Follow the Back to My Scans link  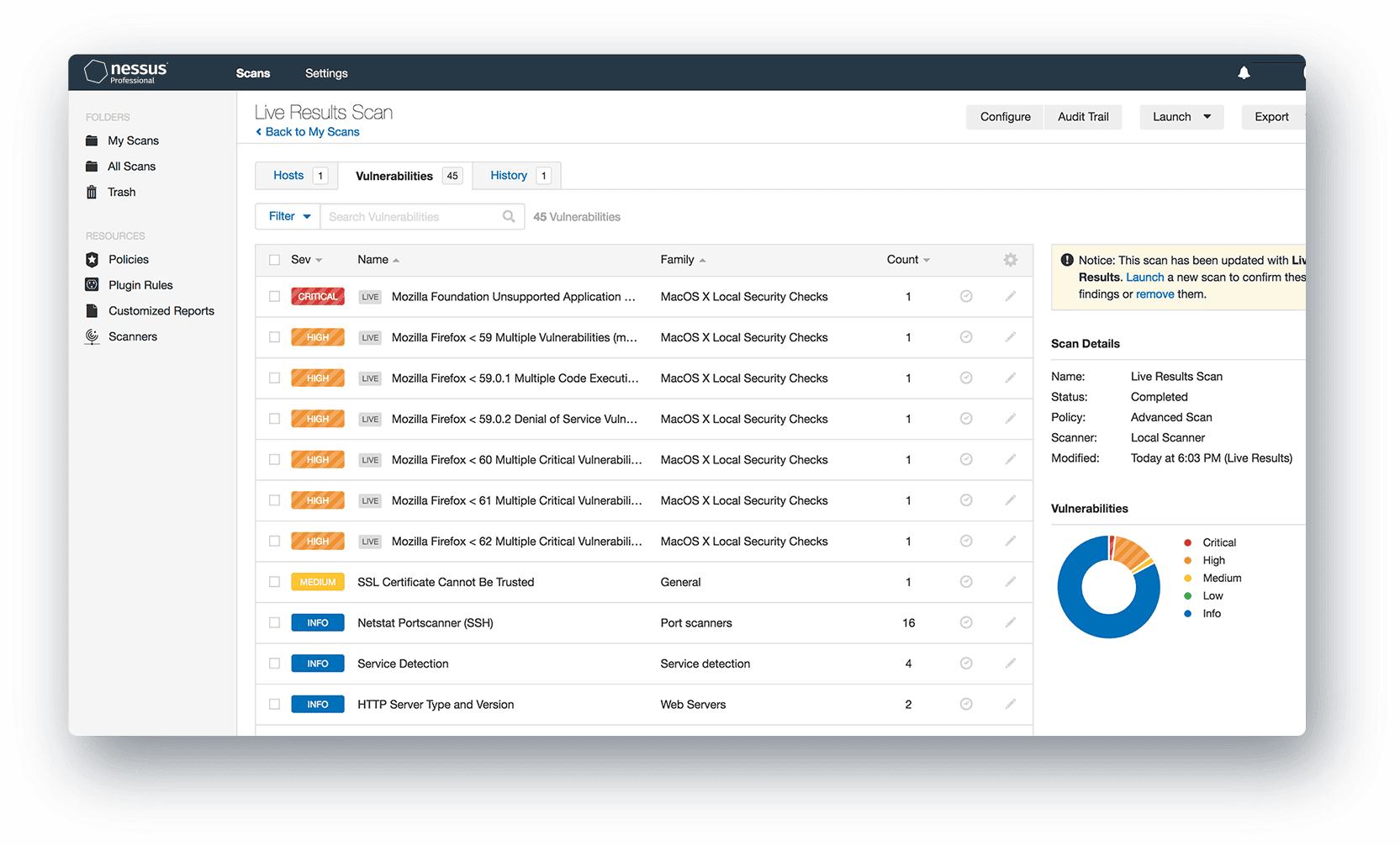308,132
